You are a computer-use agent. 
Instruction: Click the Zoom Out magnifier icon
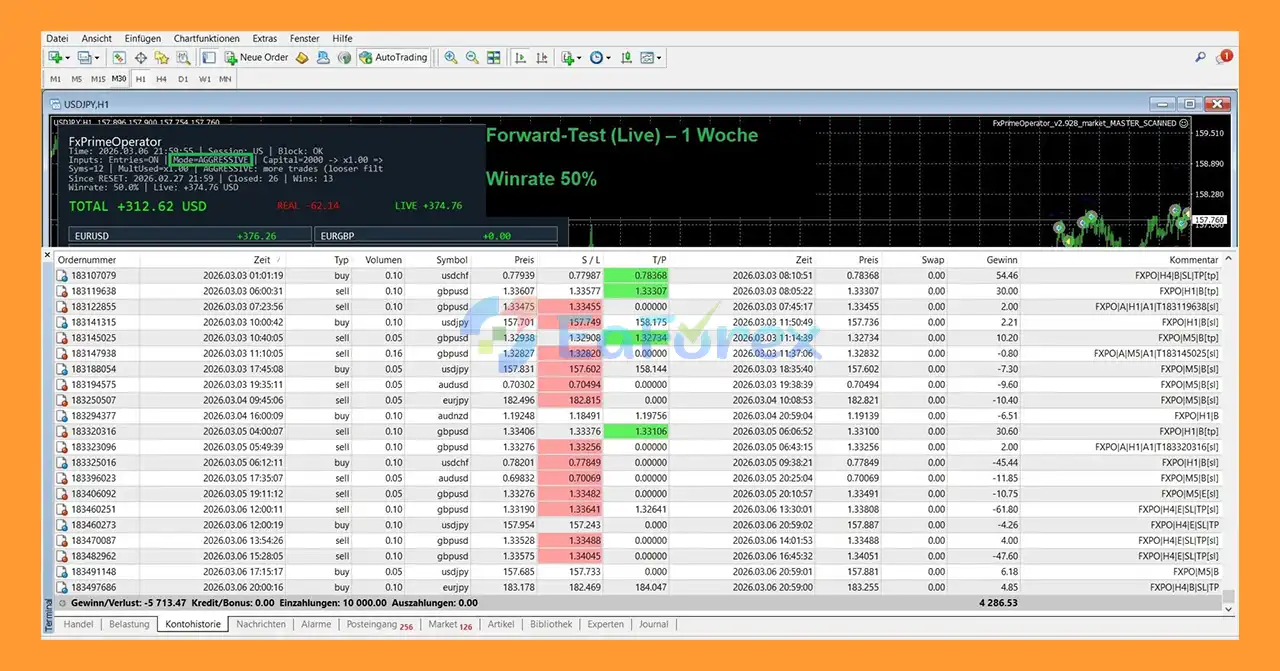[472, 58]
